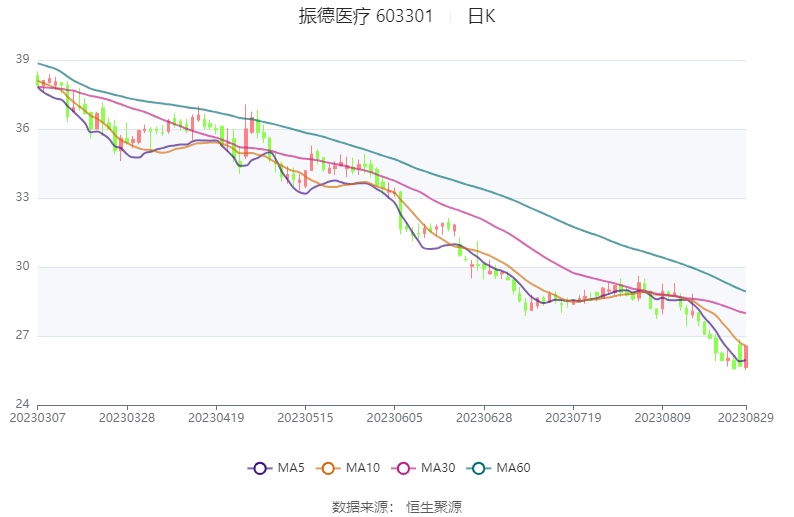Select the 20230419 x-axis date label
The width and height of the screenshot is (794, 517).
(216, 415)
